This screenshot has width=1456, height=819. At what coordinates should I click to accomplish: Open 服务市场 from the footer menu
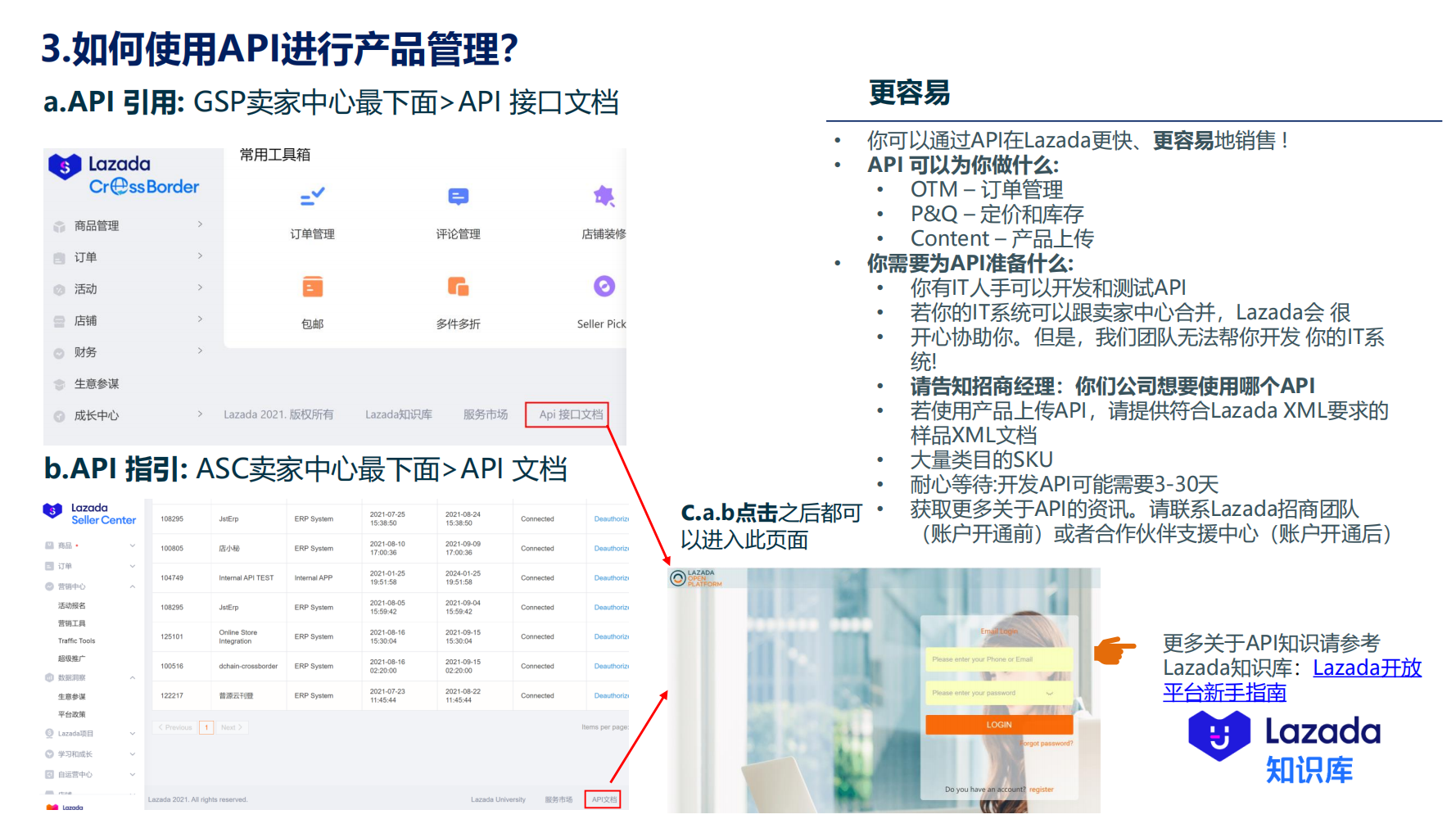(486, 414)
